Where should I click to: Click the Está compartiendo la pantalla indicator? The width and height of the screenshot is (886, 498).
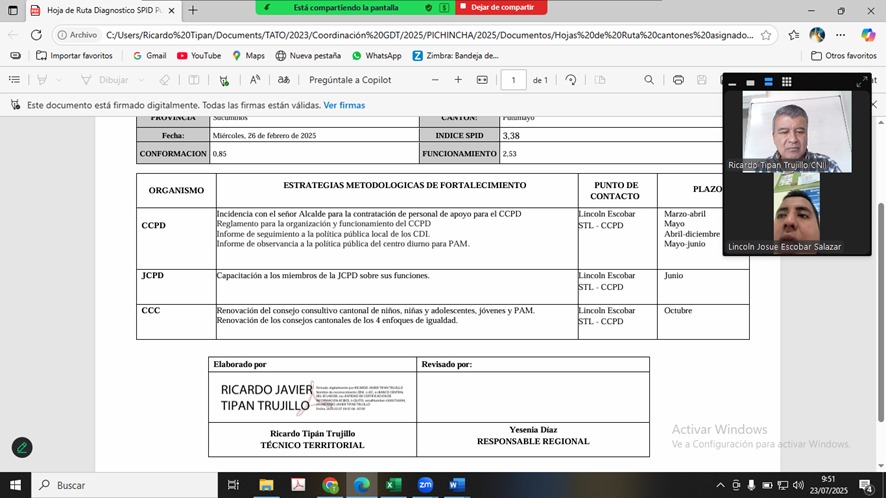point(345,7)
